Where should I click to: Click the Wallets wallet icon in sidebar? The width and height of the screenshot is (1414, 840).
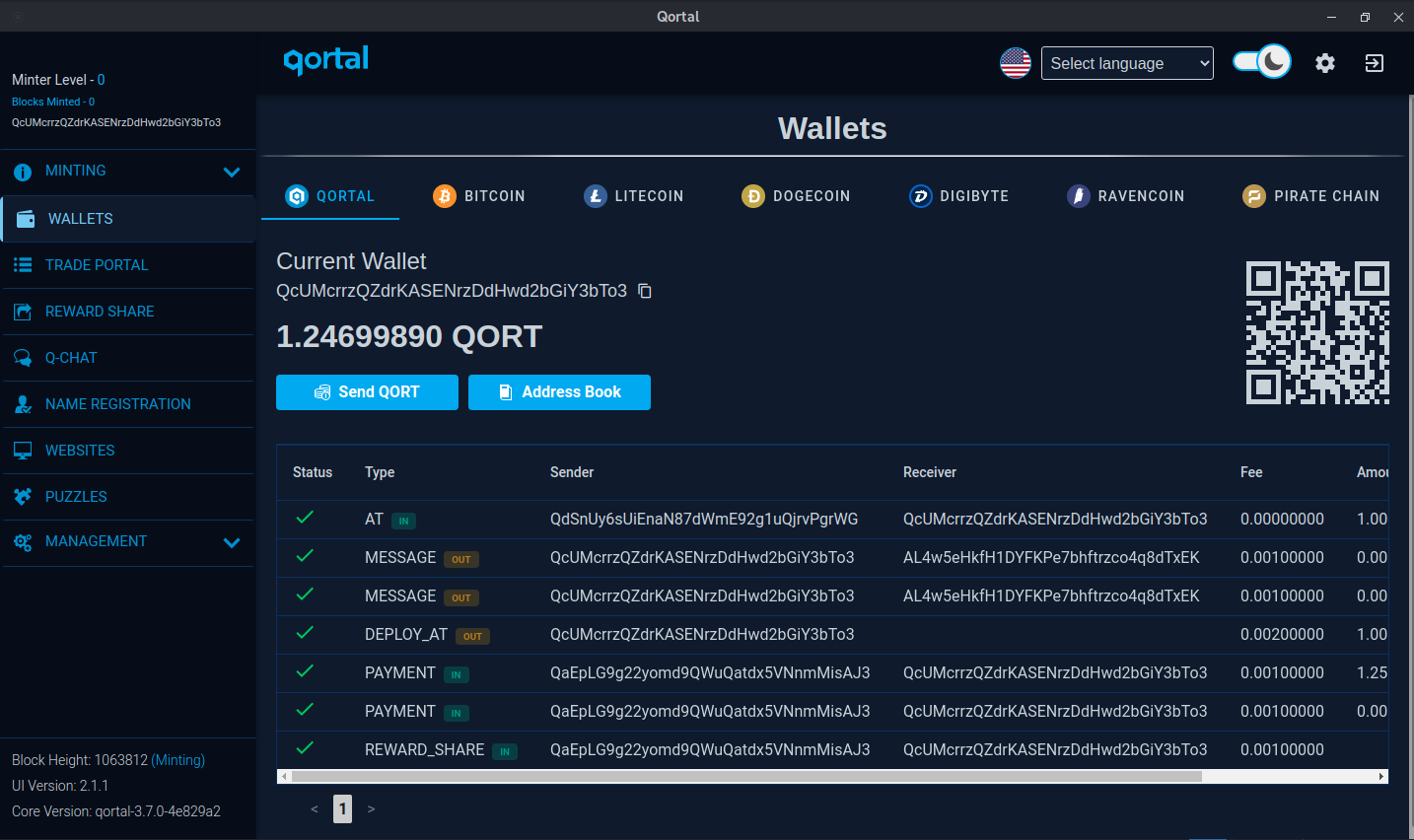(26, 219)
